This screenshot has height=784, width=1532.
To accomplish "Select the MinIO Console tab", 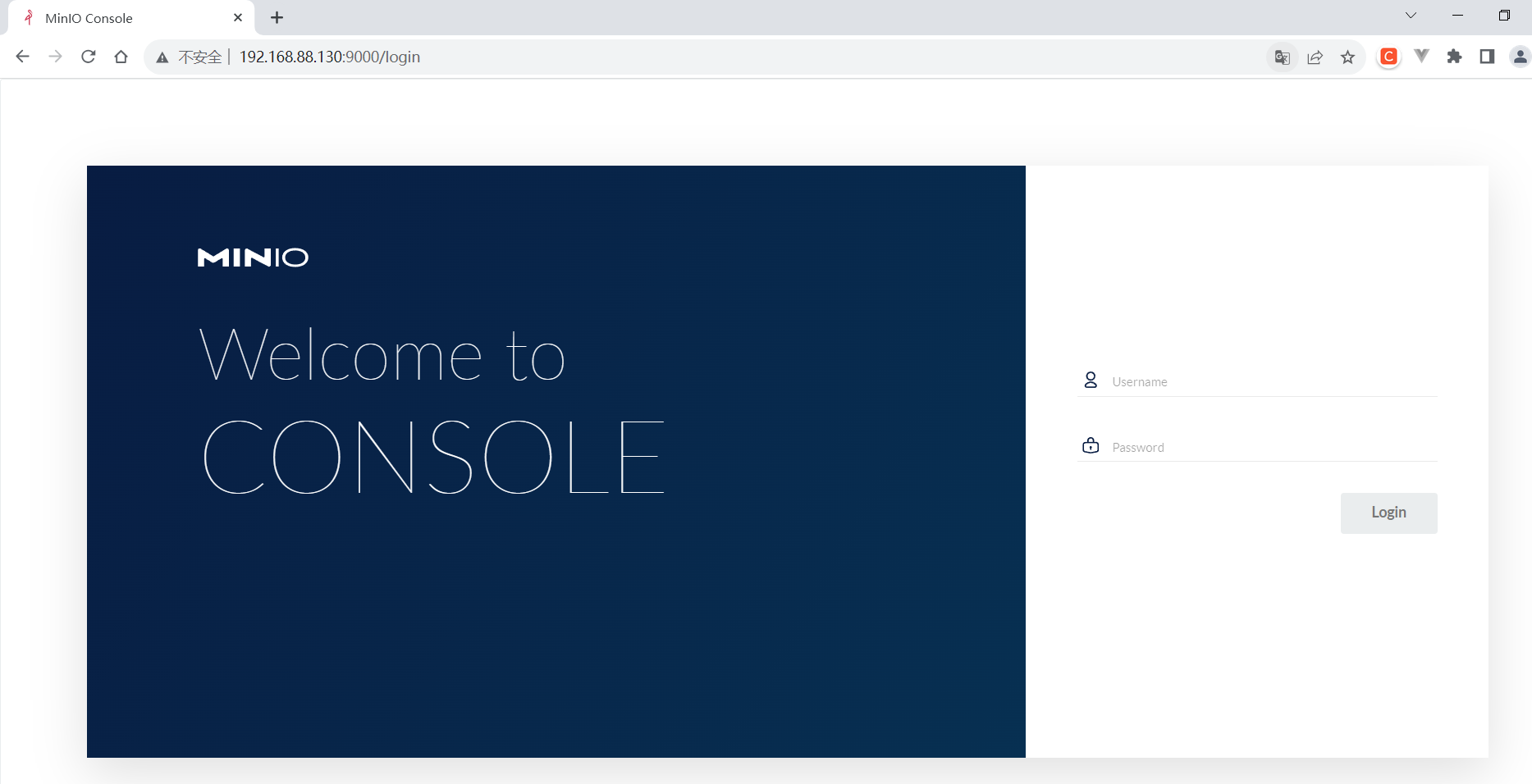I will (123, 18).
